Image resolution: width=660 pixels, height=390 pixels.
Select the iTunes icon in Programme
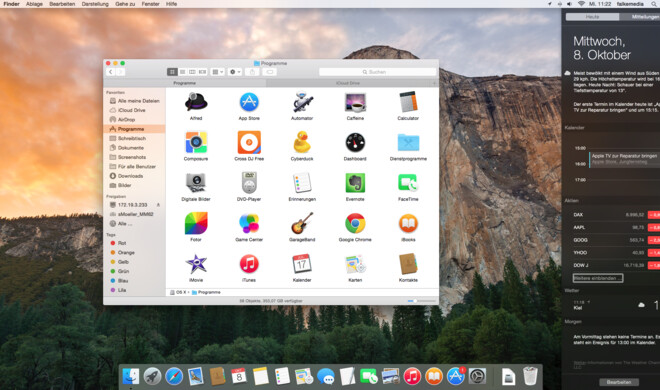(249, 264)
